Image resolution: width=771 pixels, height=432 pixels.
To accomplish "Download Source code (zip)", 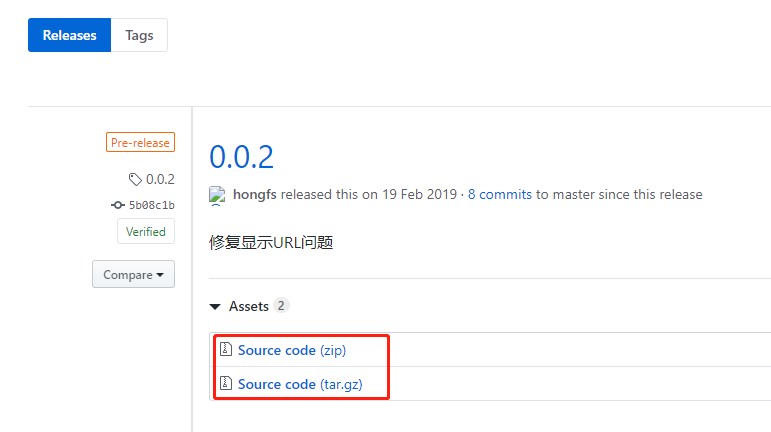I will point(292,350).
